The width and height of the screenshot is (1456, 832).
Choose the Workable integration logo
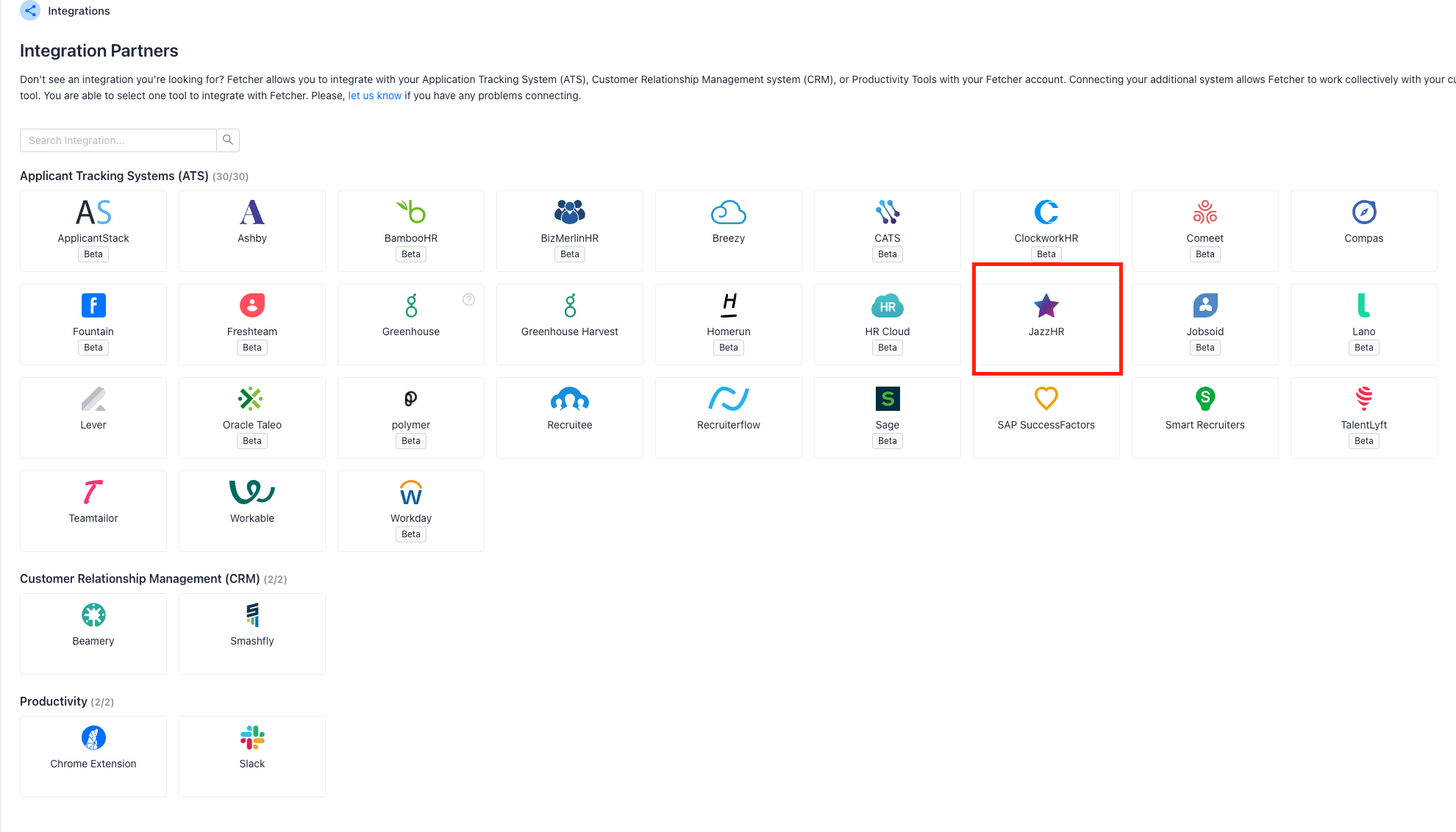(x=252, y=492)
